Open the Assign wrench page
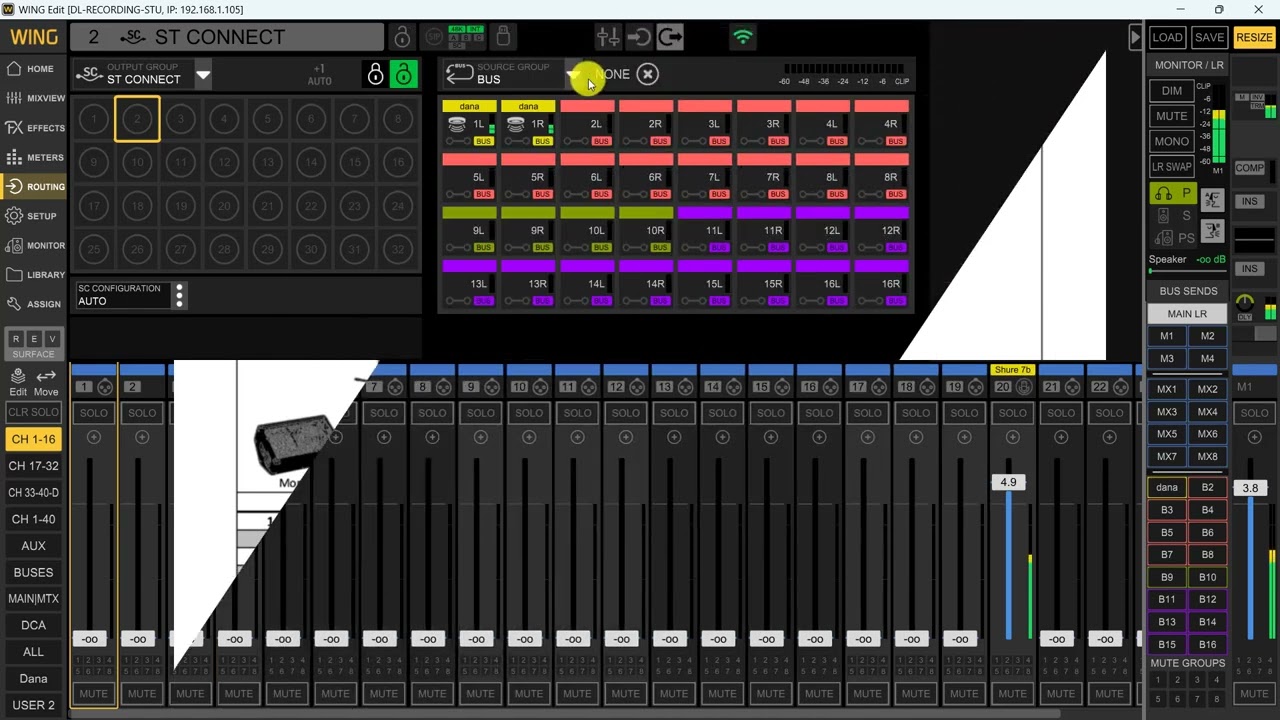The width and height of the screenshot is (1280, 720). pyautogui.click(x=33, y=304)
